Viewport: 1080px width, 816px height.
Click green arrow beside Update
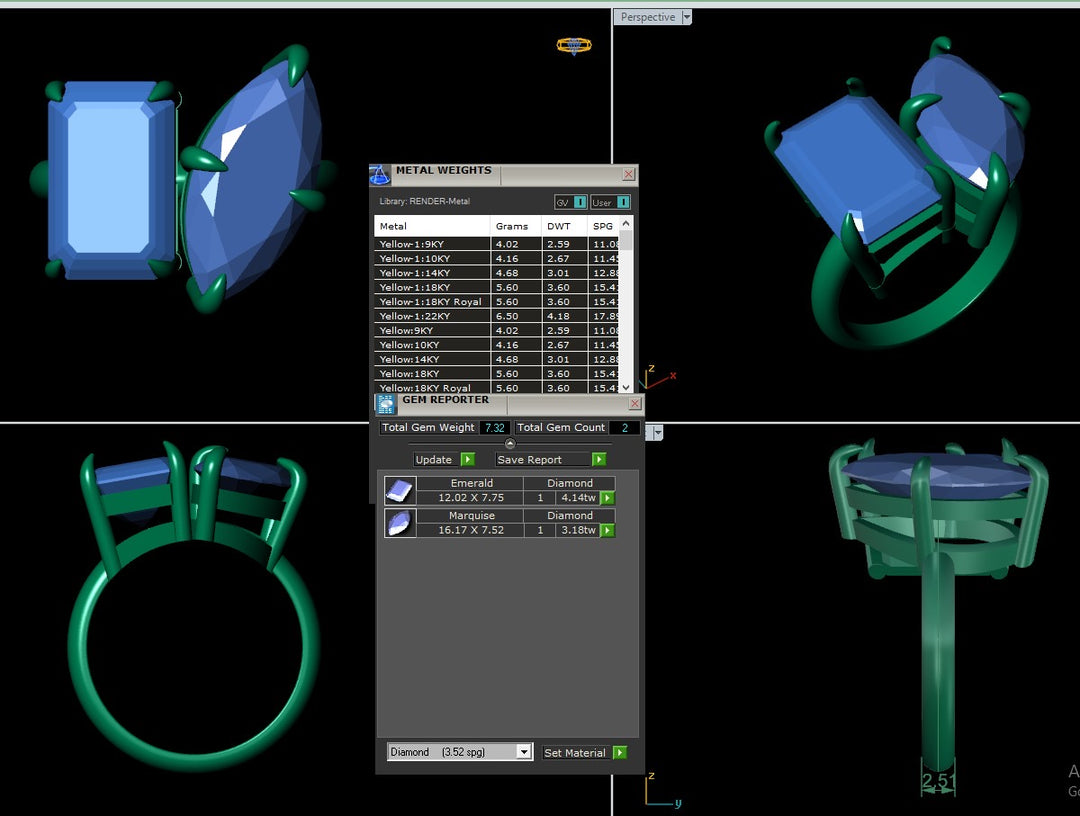pyautogui.click(x=467, y=460)
